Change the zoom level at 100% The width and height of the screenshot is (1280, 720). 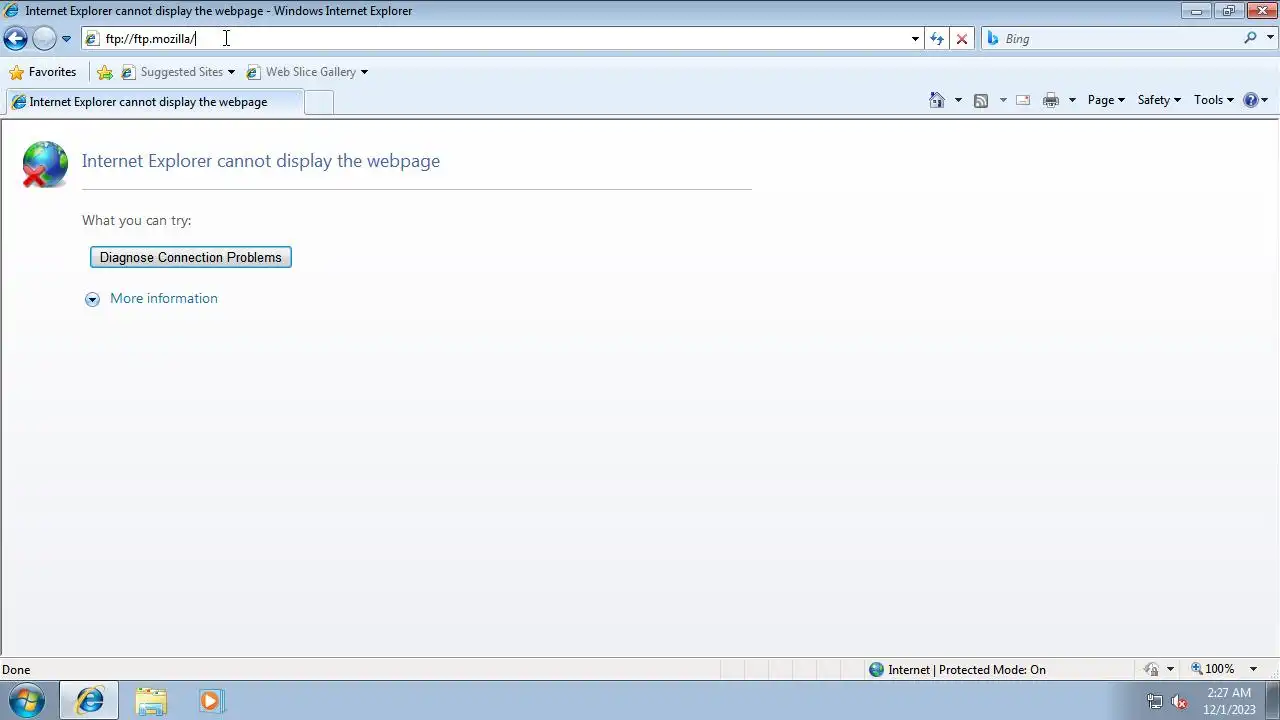click(1213, 669)
